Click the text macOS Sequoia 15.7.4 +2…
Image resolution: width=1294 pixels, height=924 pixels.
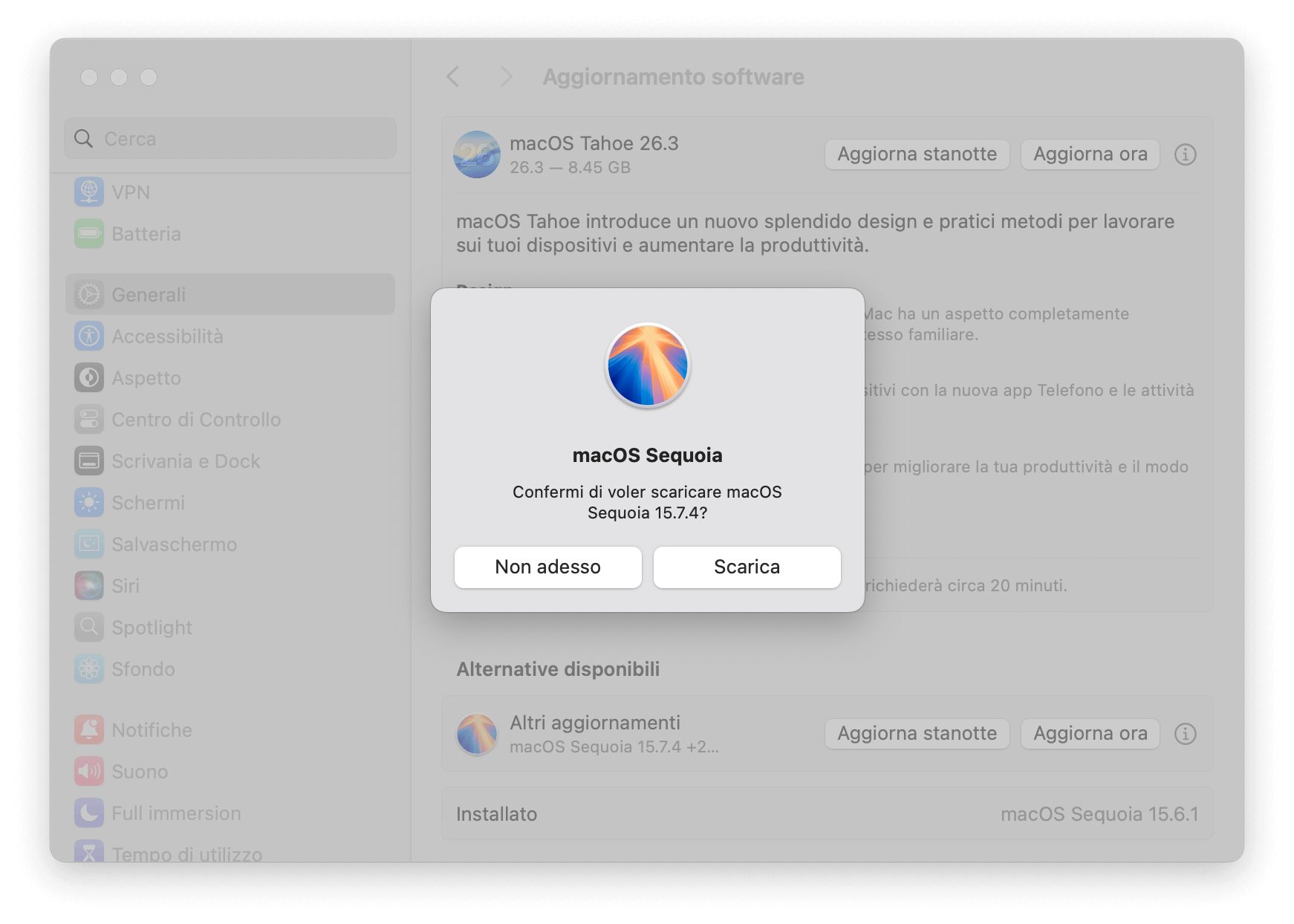614,747
